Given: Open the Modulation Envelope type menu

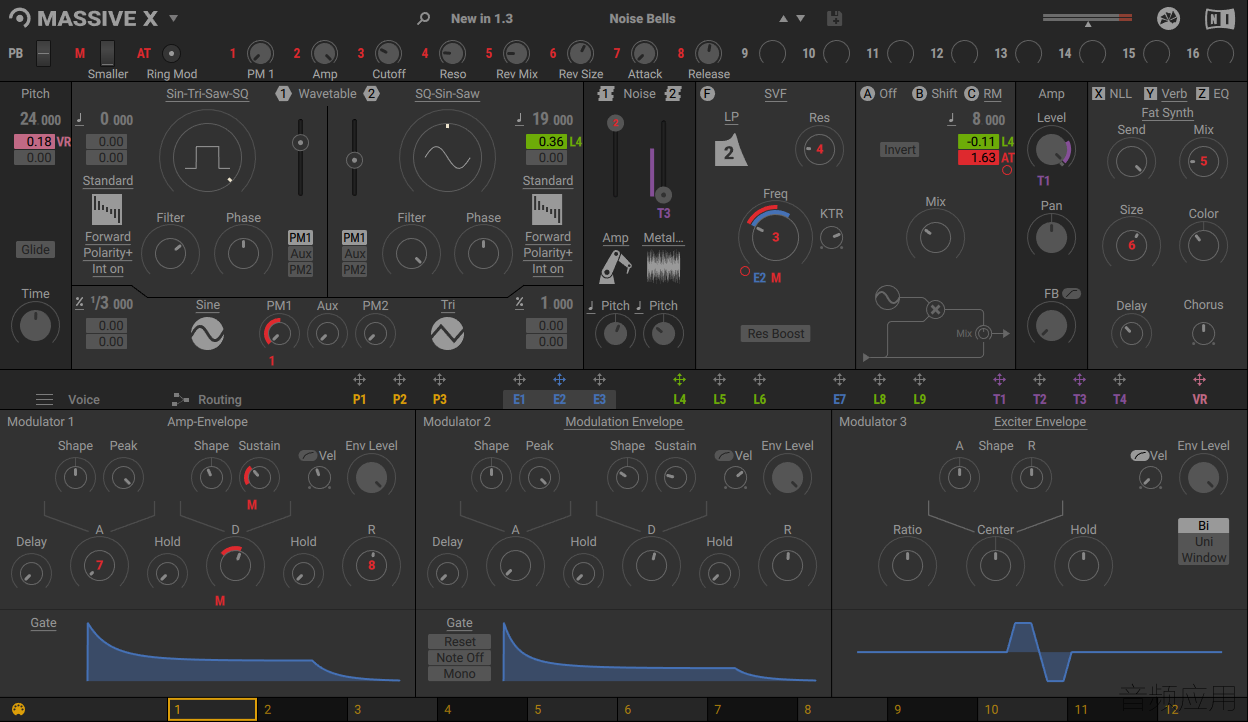Looking at the screenshot, I should click(624, 422).
